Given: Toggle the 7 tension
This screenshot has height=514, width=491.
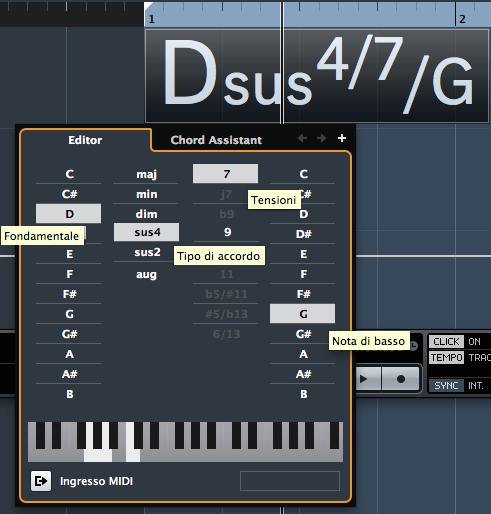Looking at the screenshot, I should pyautogui.click(x=226, y=174).
